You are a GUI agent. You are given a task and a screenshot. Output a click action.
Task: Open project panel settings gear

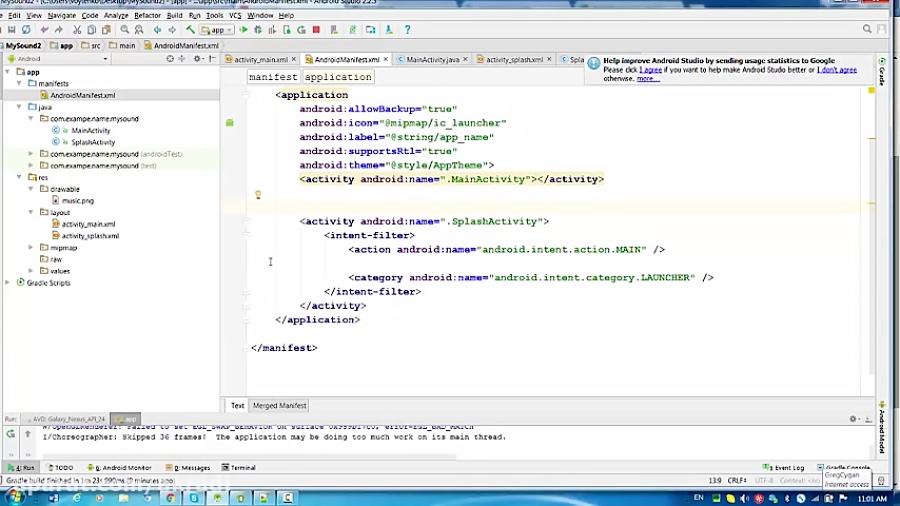point(197,59)
